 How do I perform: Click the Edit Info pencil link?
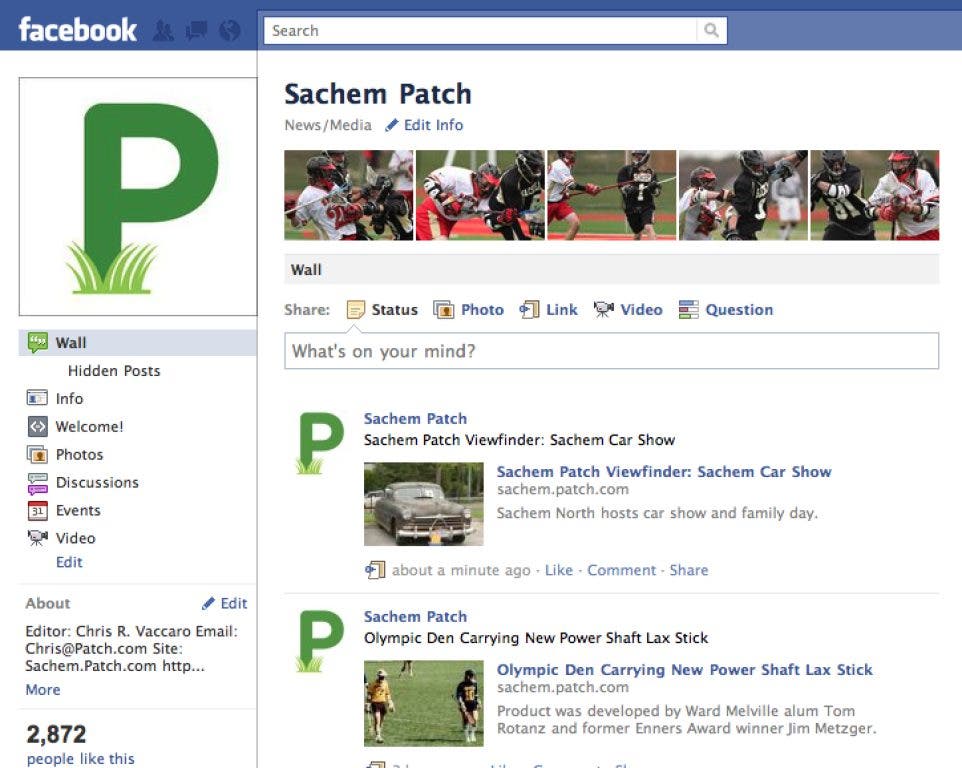tap(424, 125)
